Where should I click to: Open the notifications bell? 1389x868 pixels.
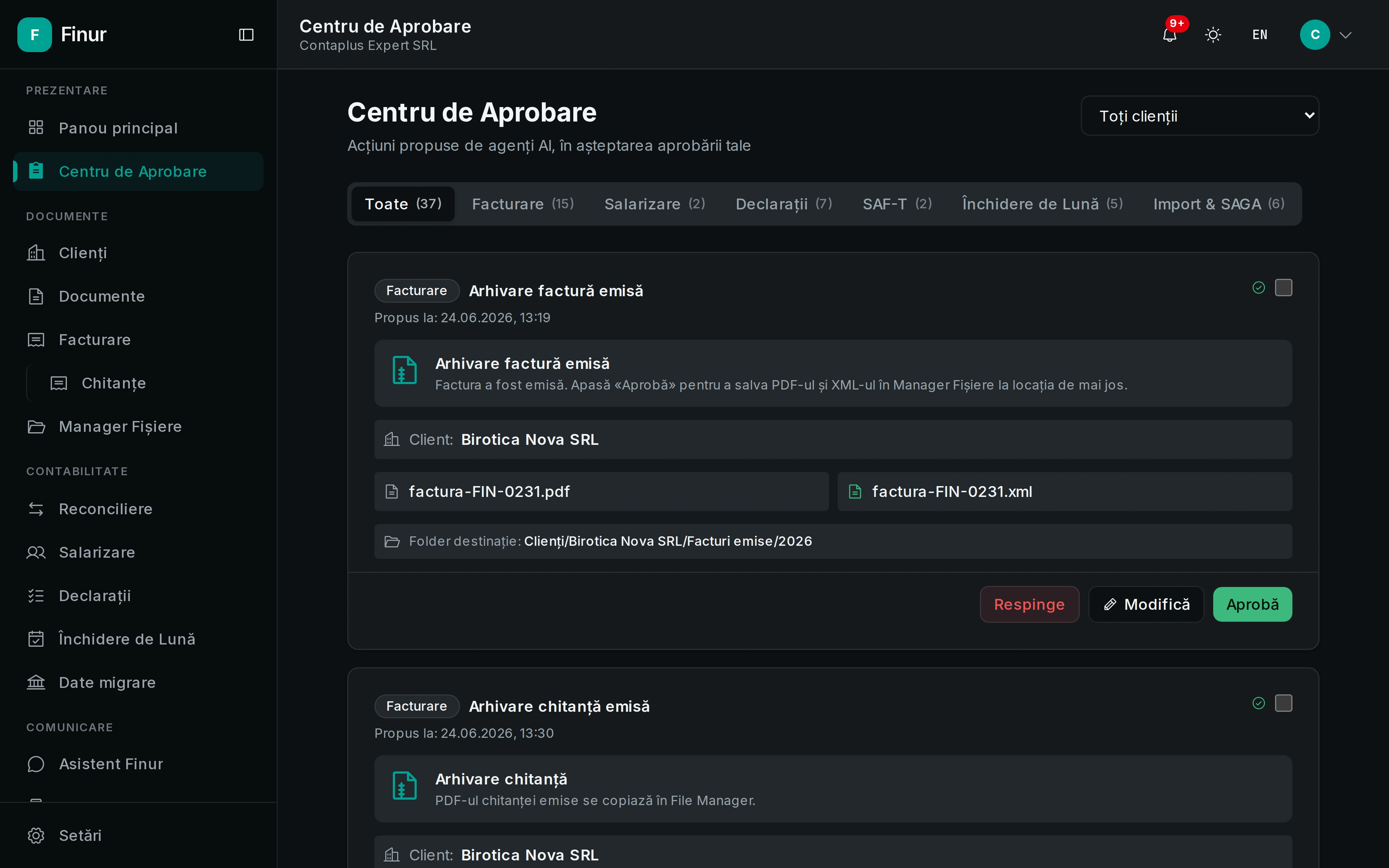click(x=1169, y=35)
